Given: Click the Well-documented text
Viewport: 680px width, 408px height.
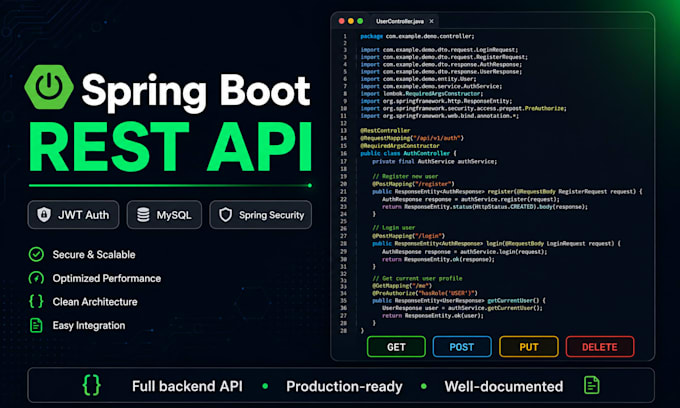Looking at the screenshot, I should coord(504,386).
